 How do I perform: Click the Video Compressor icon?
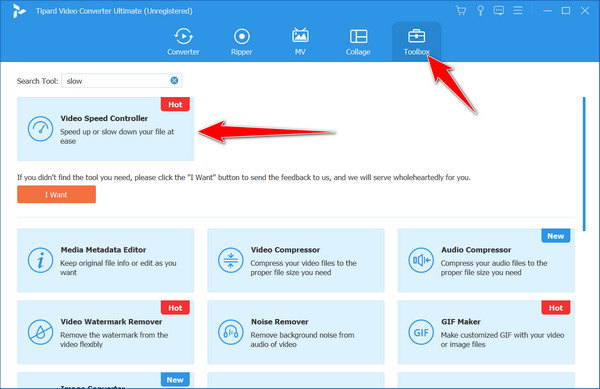[x=230, y=260]
